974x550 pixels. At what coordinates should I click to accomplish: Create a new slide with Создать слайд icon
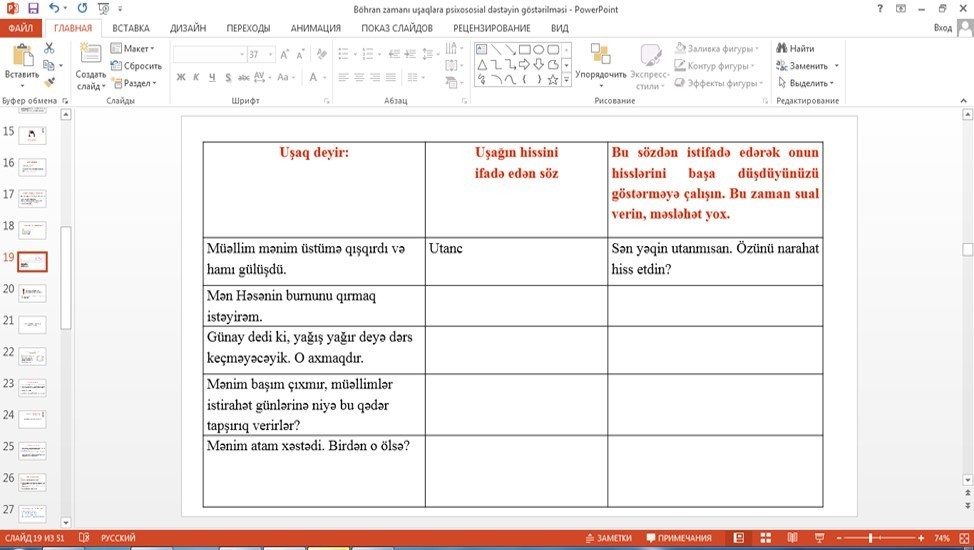(91, 53)
